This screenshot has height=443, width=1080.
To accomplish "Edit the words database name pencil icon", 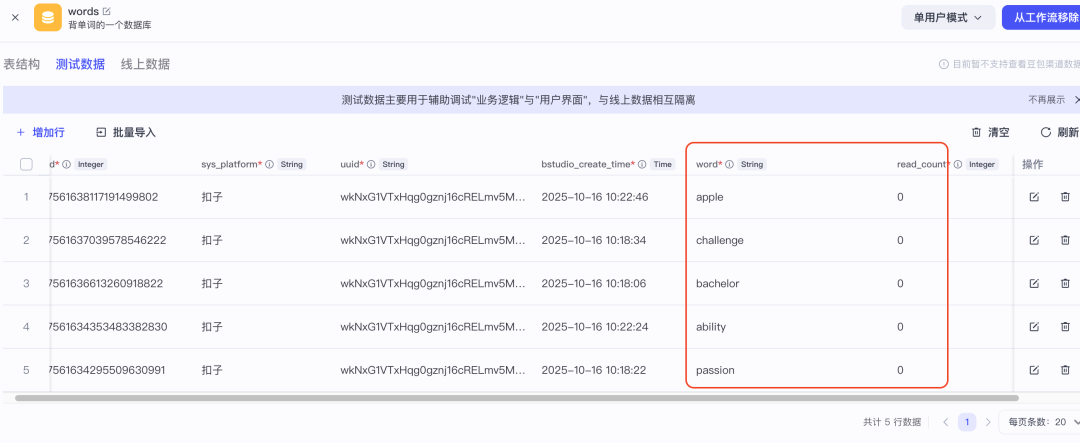I will 106,12.
